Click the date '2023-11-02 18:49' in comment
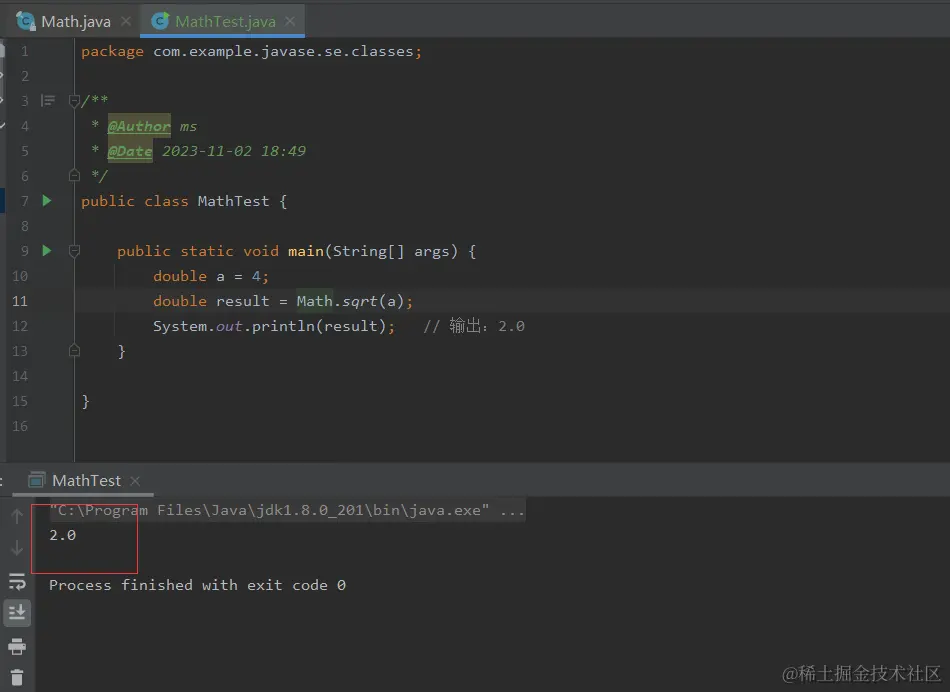This screenshot has height=692, width=950. (x=234, y=151)
